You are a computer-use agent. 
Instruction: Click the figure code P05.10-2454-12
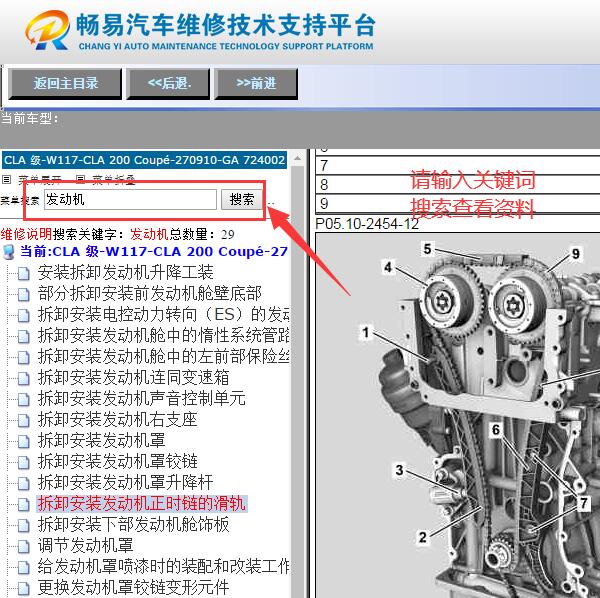367,224
